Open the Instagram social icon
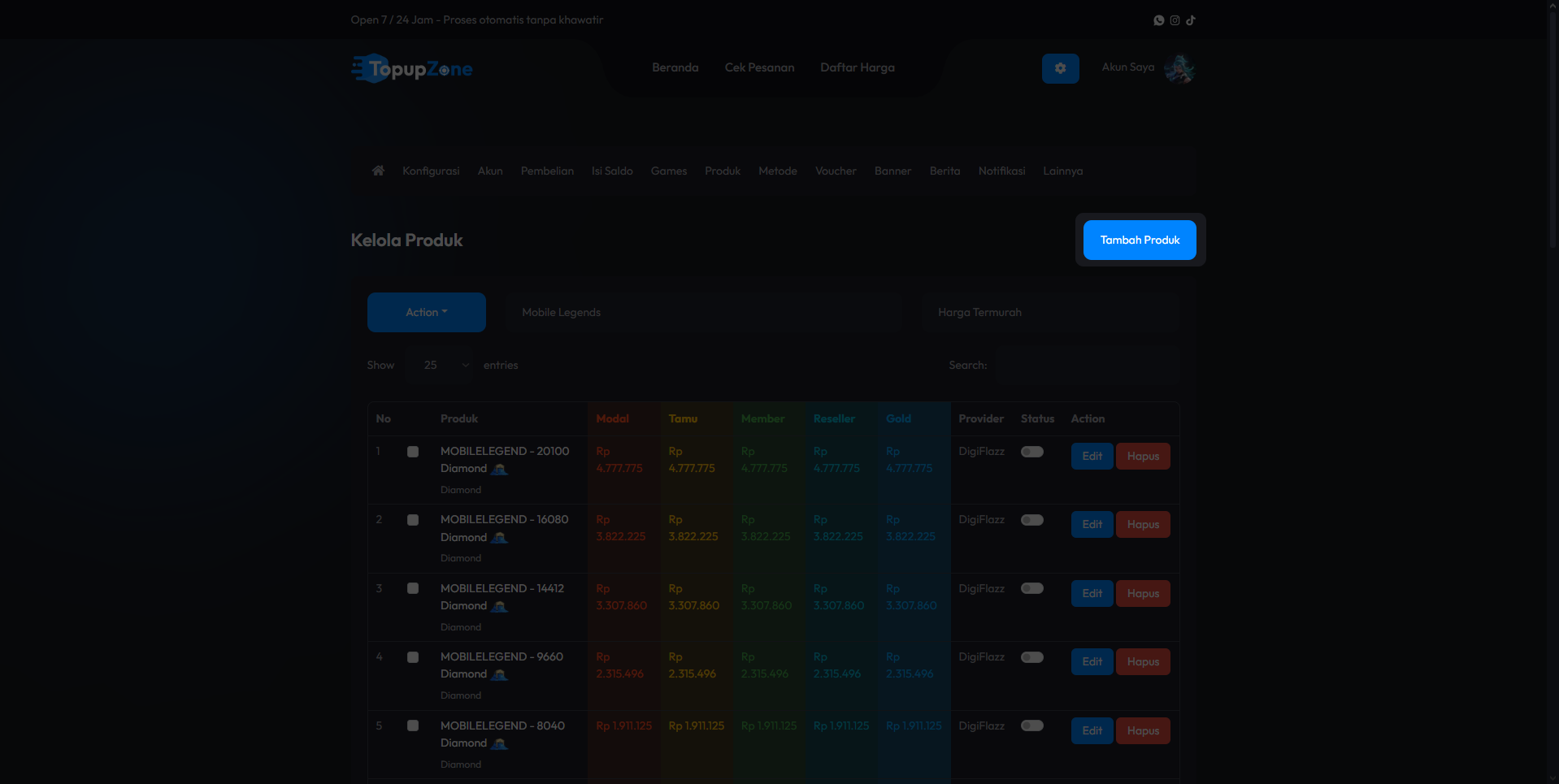The image size is (1559, 784). [x=1175, y=20]
